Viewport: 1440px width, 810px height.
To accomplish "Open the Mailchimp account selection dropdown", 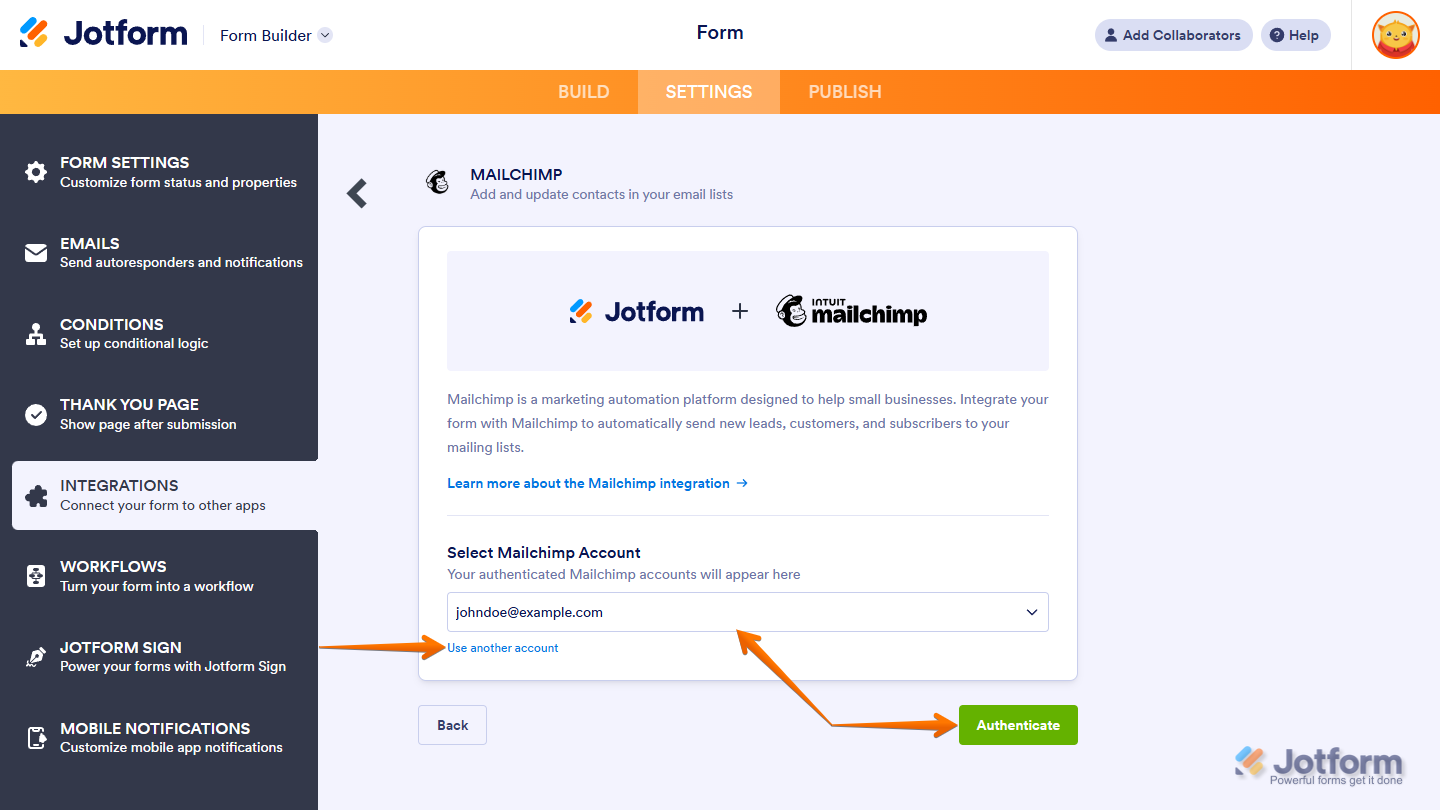I will [x=1031, y=611].
